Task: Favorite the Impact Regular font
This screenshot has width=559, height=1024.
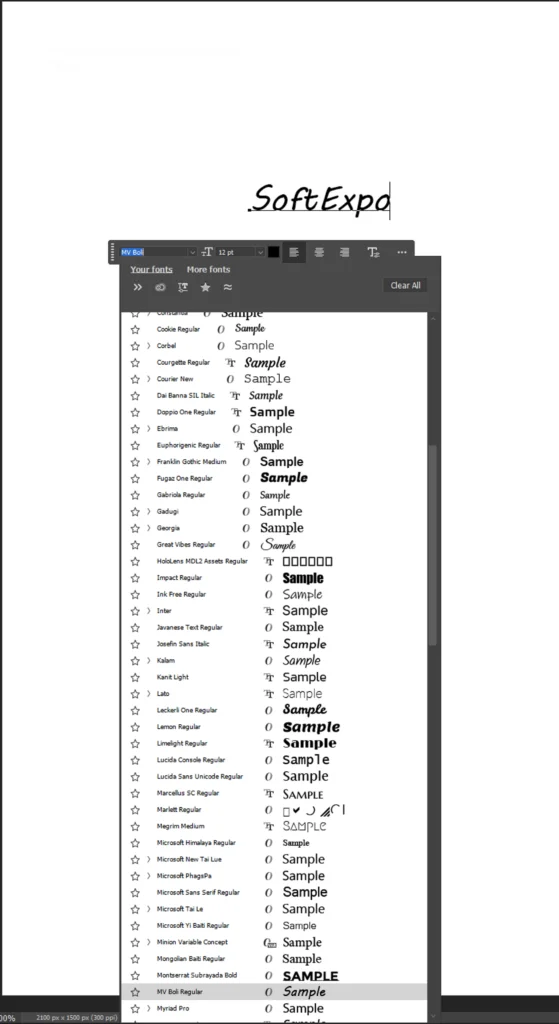Action: (135, 578)
